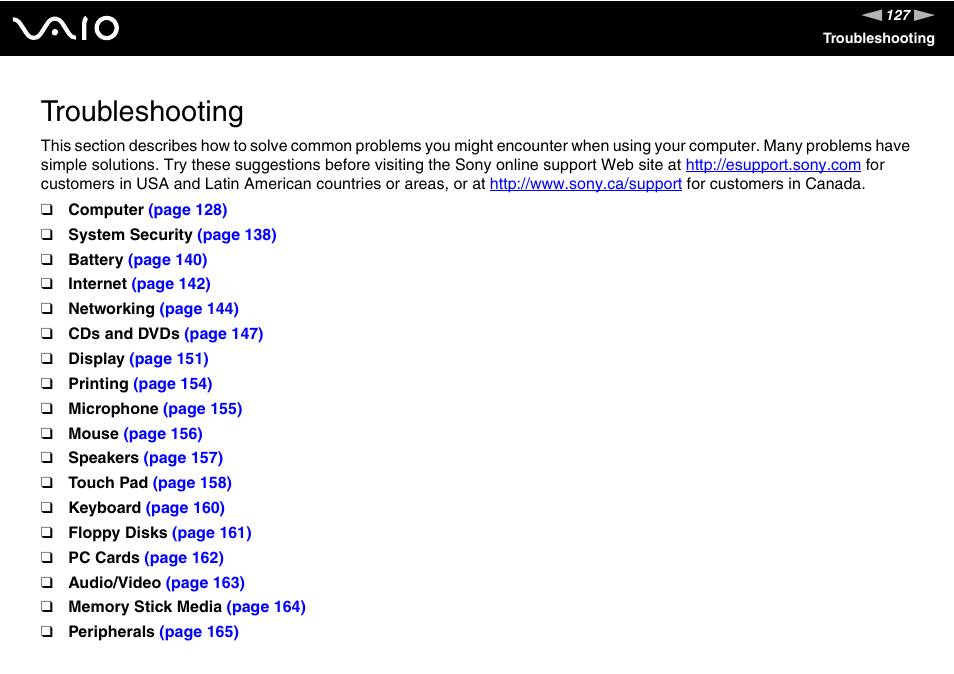Click the Troubleshooting header label at top right

click(x=879, y=38)
